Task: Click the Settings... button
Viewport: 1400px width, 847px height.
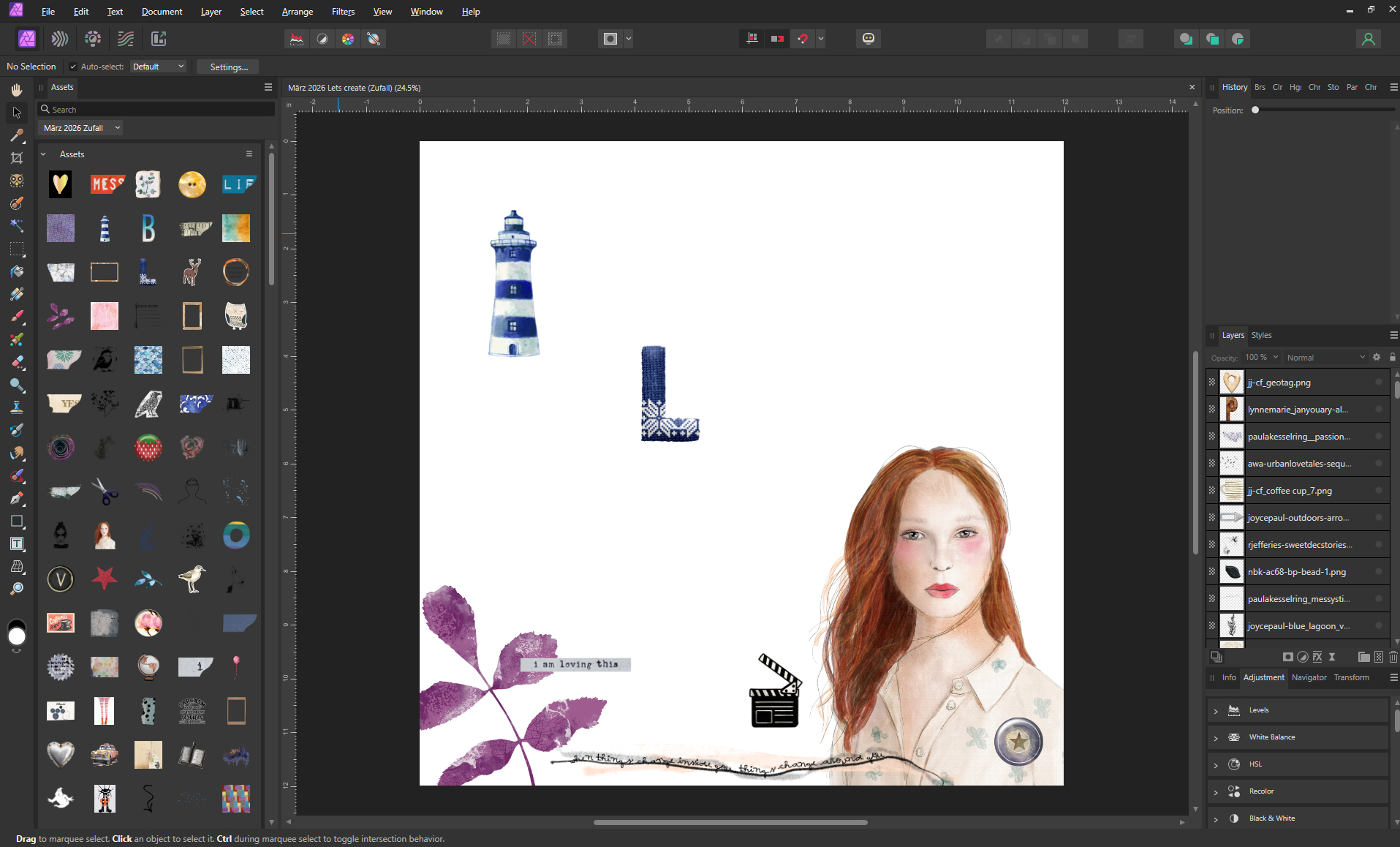Action: 229,67
